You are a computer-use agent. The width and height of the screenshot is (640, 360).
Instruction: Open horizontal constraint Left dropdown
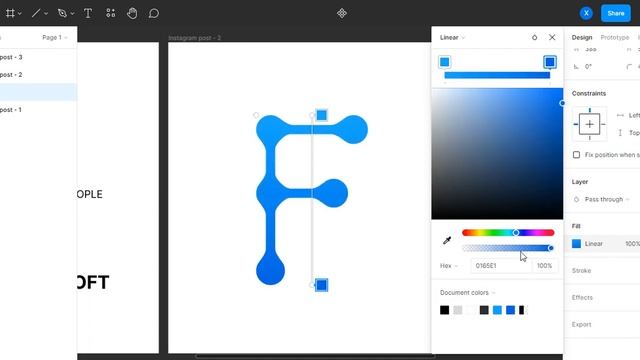[628, 116]
